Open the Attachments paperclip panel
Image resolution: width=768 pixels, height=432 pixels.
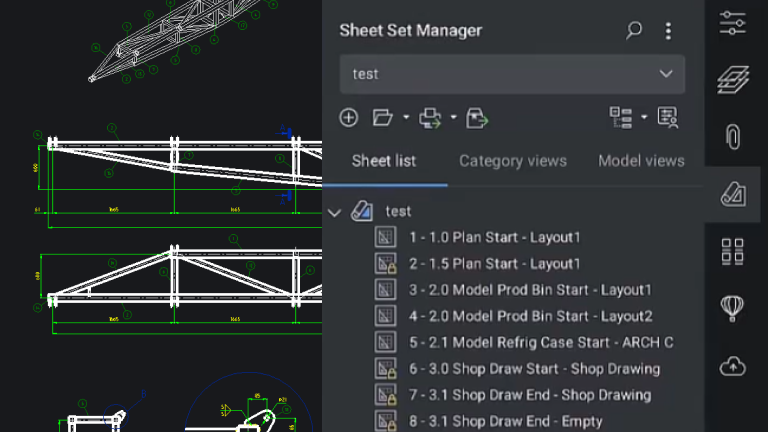733,137
